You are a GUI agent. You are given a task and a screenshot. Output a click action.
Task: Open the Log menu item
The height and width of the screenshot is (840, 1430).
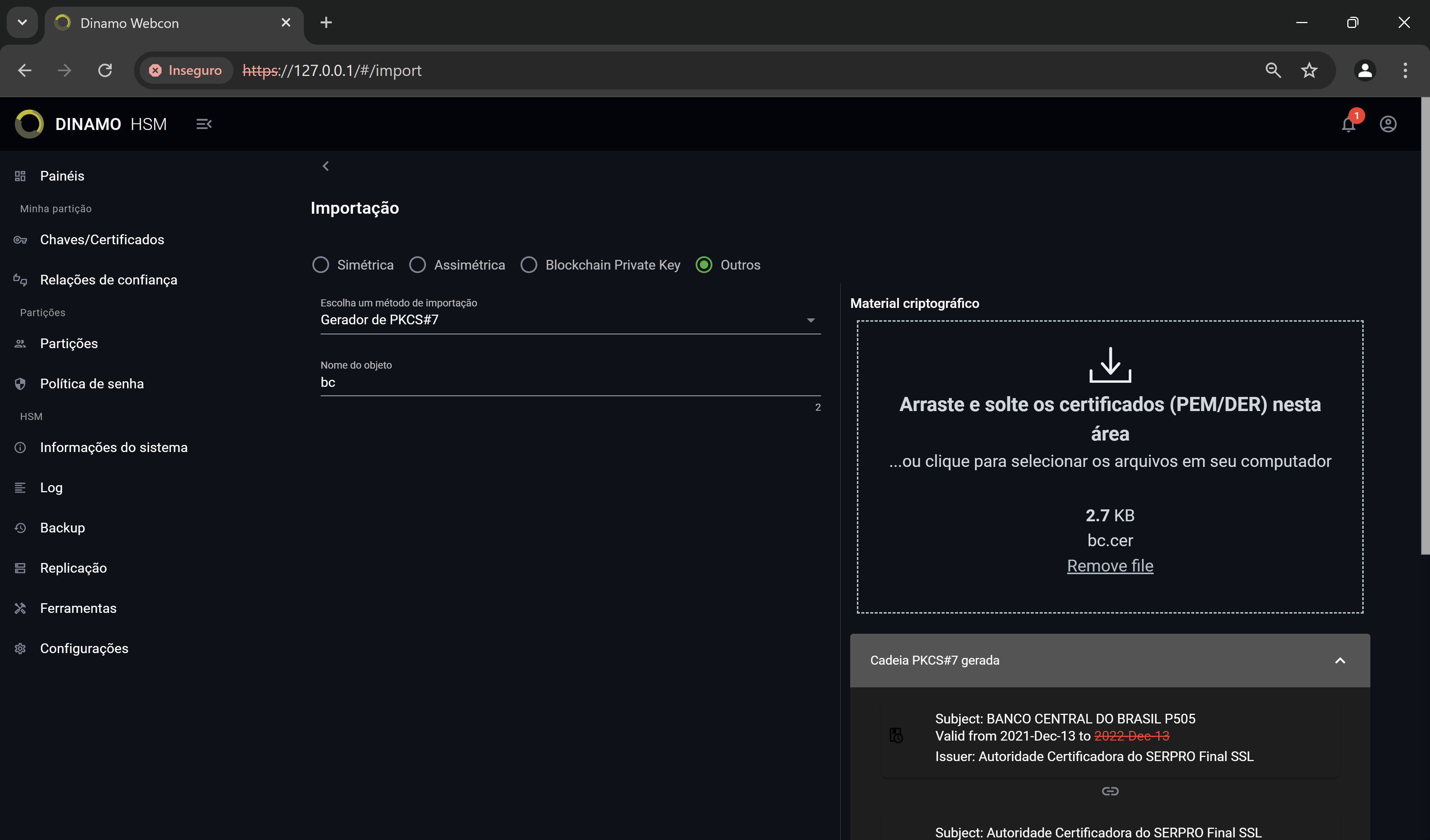[51, 487]
